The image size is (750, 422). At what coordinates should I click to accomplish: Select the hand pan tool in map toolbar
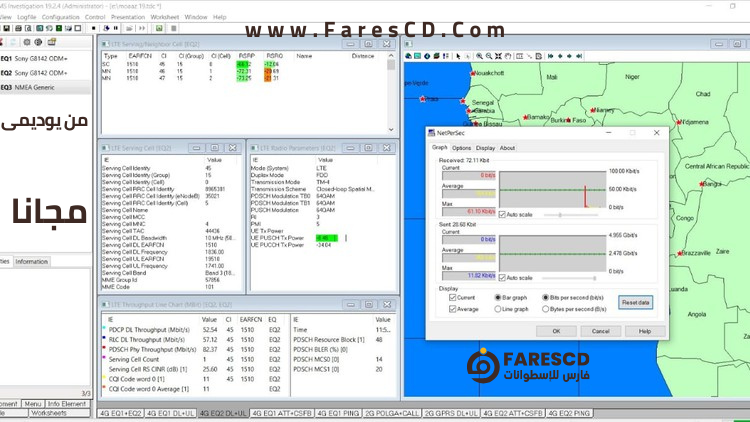pos(508,56)
